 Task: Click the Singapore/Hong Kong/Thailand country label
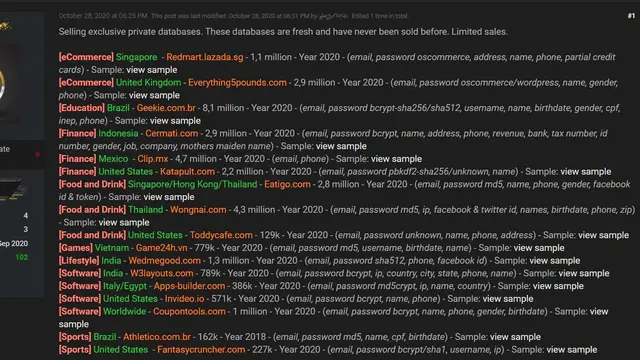click(x=193, y=184)
